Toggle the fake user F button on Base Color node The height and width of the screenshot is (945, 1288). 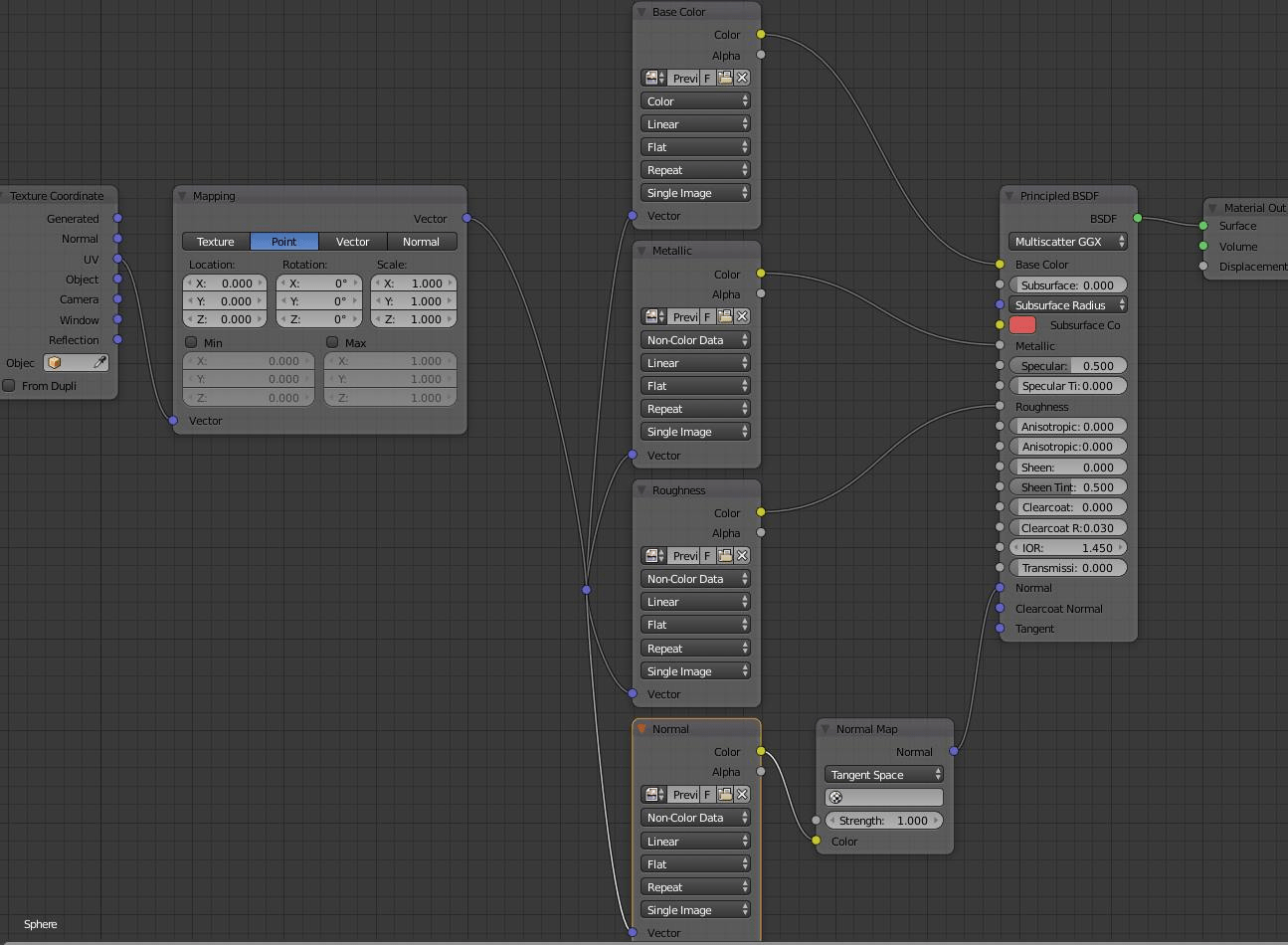pos(705,77)
